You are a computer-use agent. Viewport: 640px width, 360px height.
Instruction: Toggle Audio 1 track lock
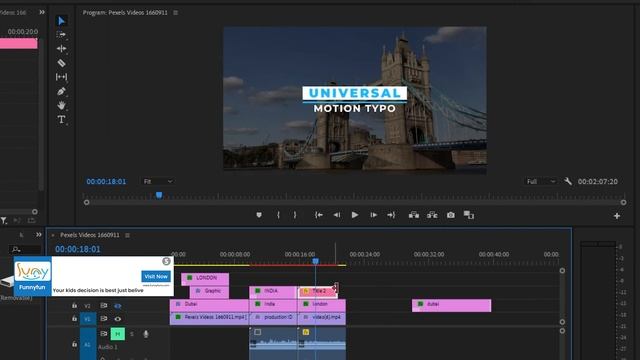pyautogui.click(x=74, y=344)
